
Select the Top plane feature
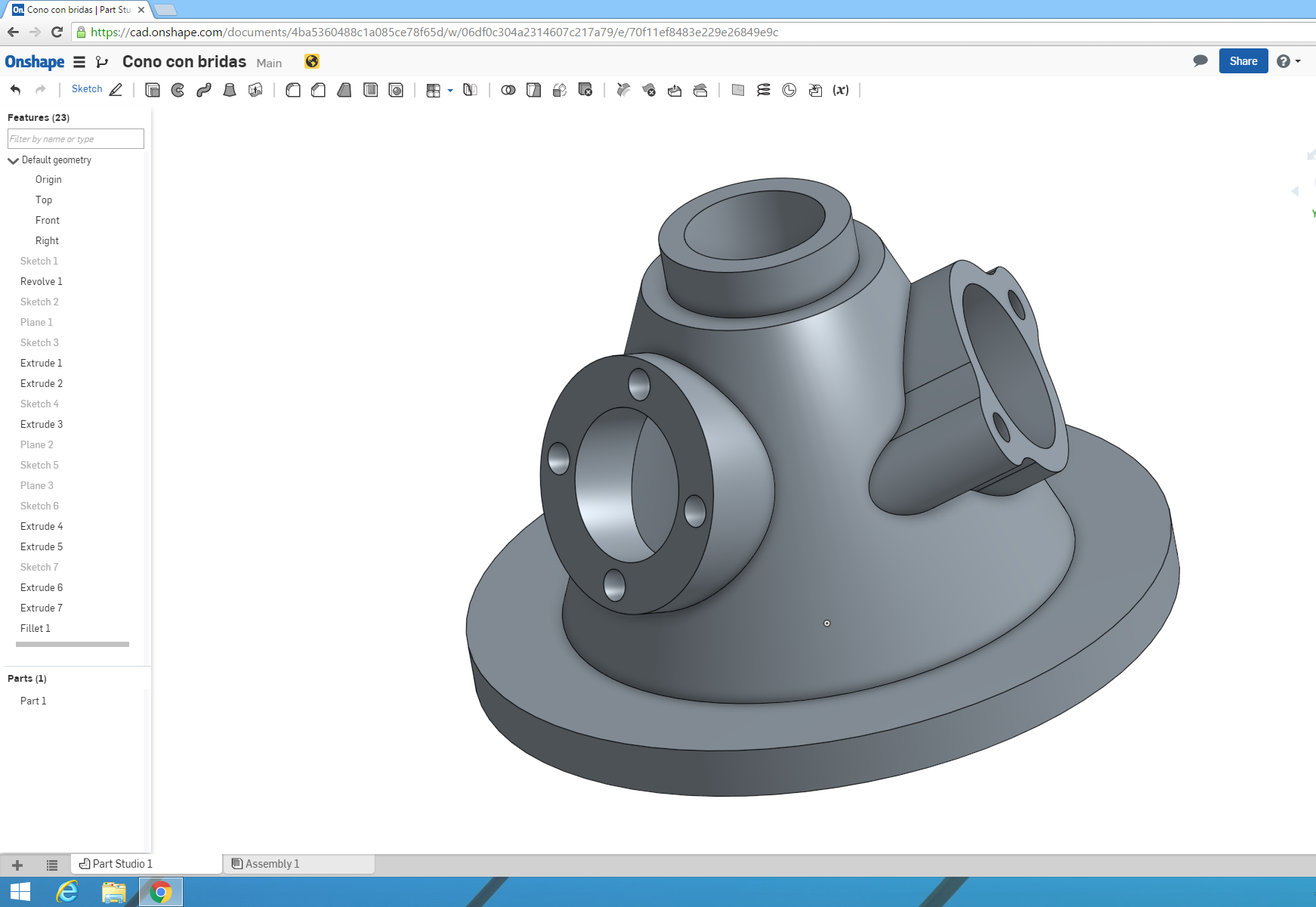tap(44, 200)
